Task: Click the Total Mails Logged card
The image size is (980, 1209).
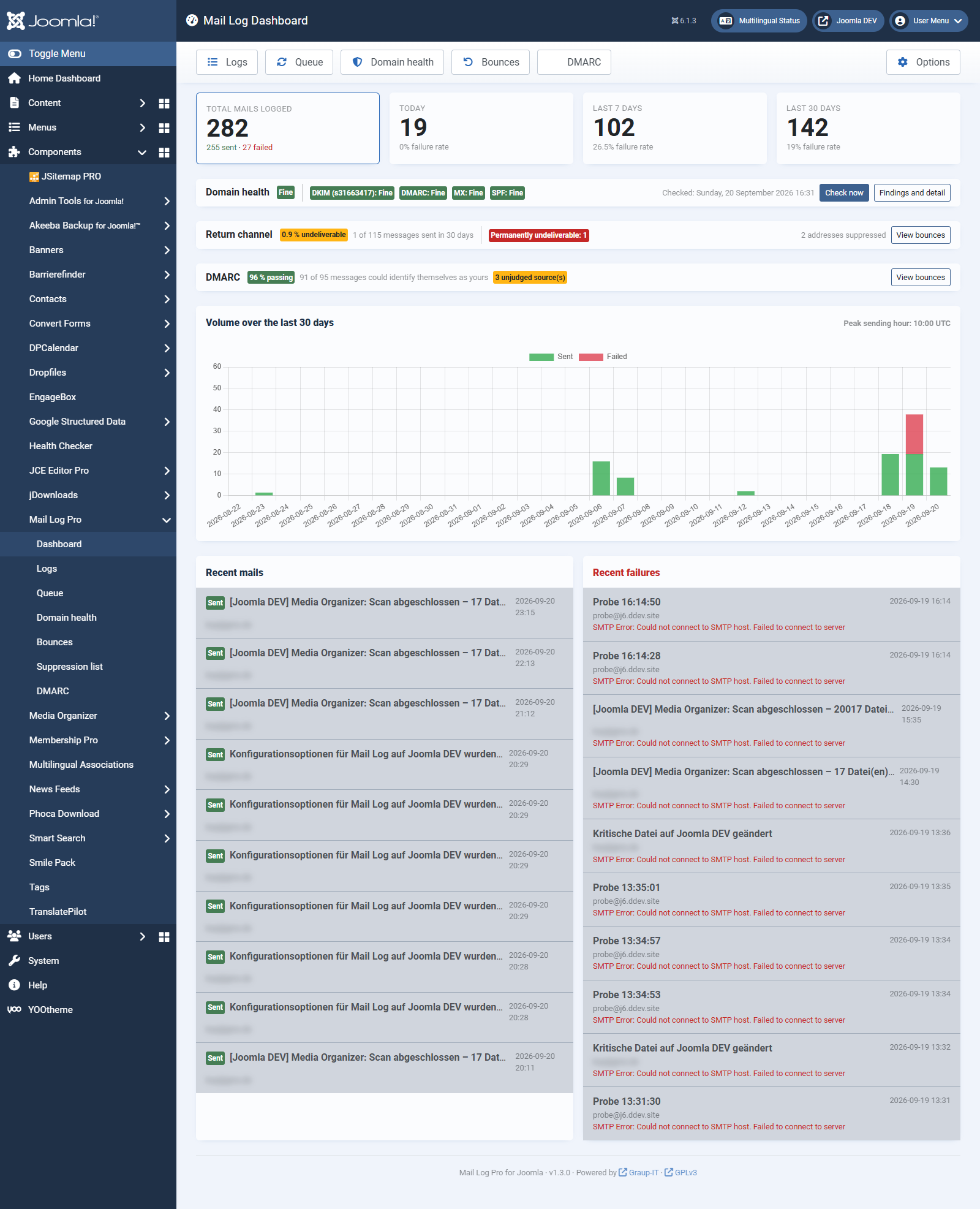Action: tap(288, 128)
